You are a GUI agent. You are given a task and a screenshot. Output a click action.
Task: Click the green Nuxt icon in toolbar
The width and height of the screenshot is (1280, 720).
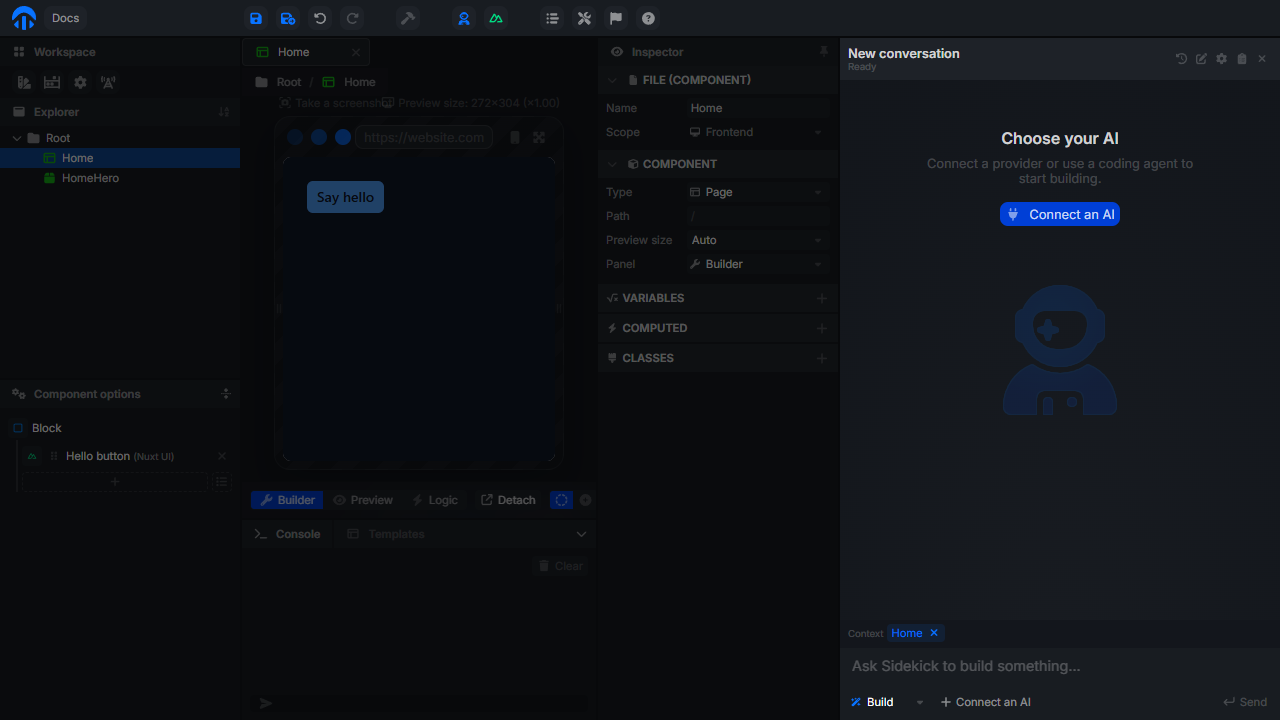point(496,18)
